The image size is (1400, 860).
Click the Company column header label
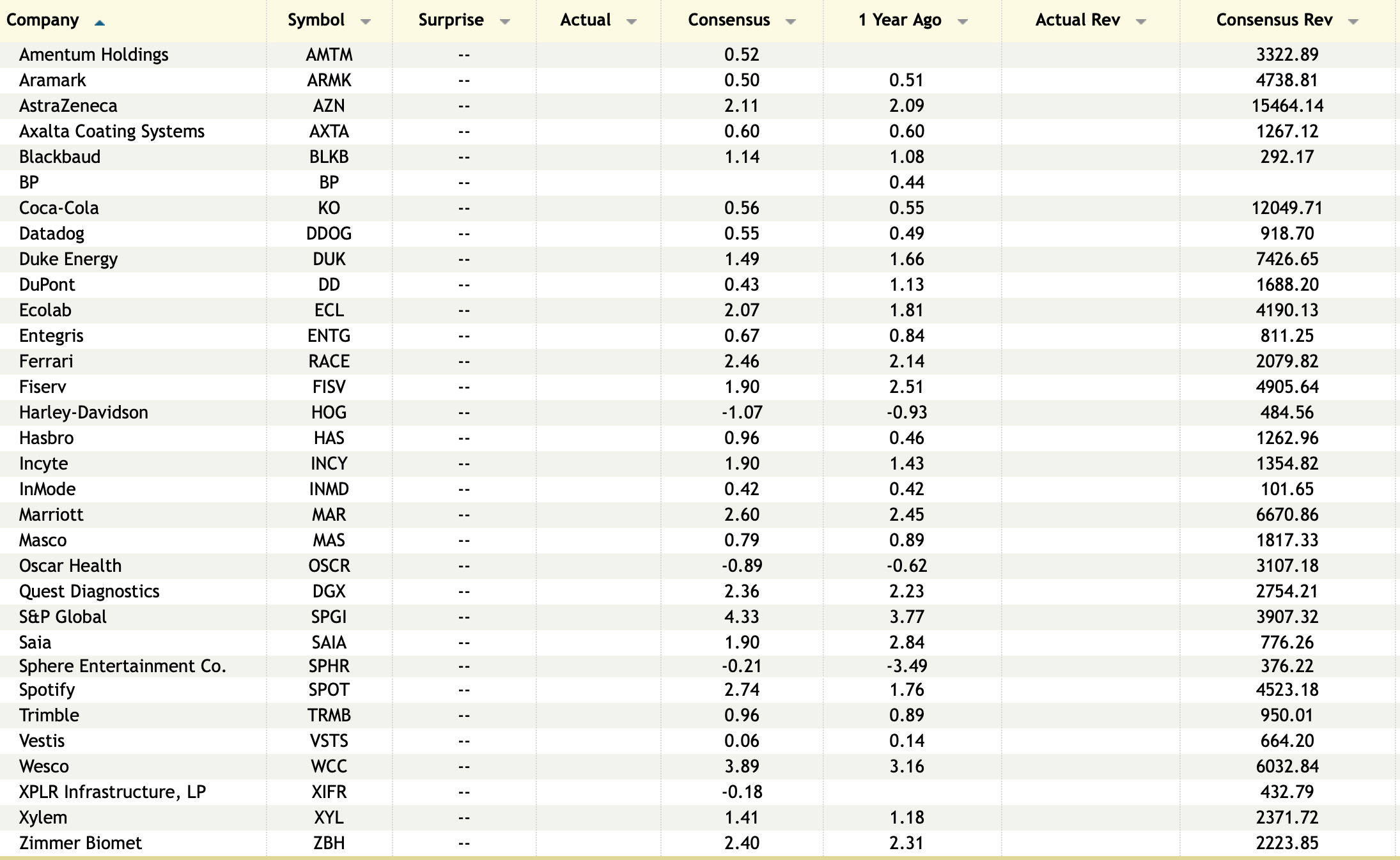tap(43, 20)
